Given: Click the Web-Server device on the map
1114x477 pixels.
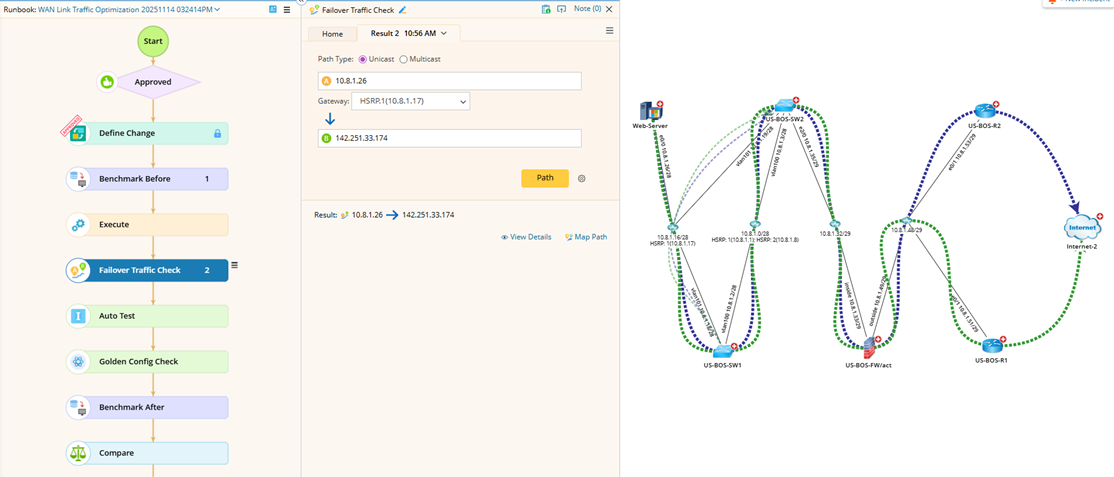Looking at the screenshot, I should point(651,112).
